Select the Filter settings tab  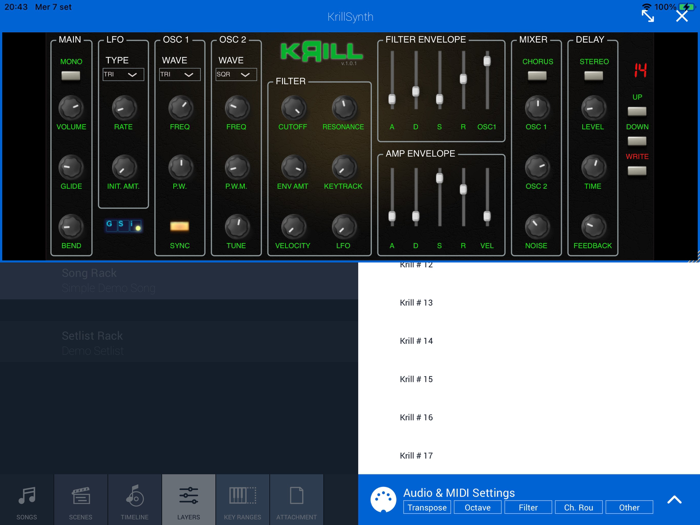pos(528,508)
